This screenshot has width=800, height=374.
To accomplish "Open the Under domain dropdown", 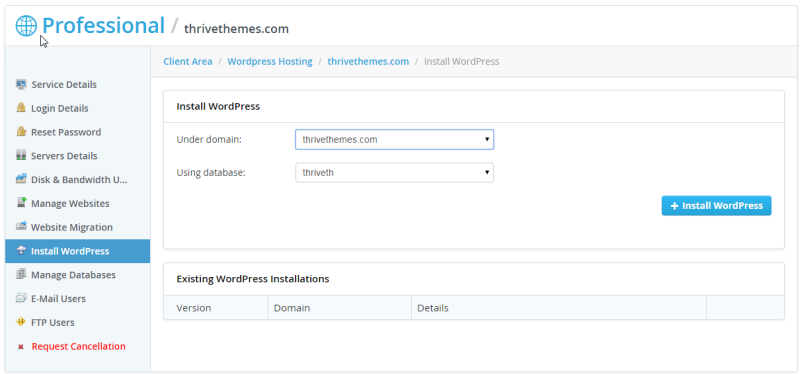I will point(394,139).
